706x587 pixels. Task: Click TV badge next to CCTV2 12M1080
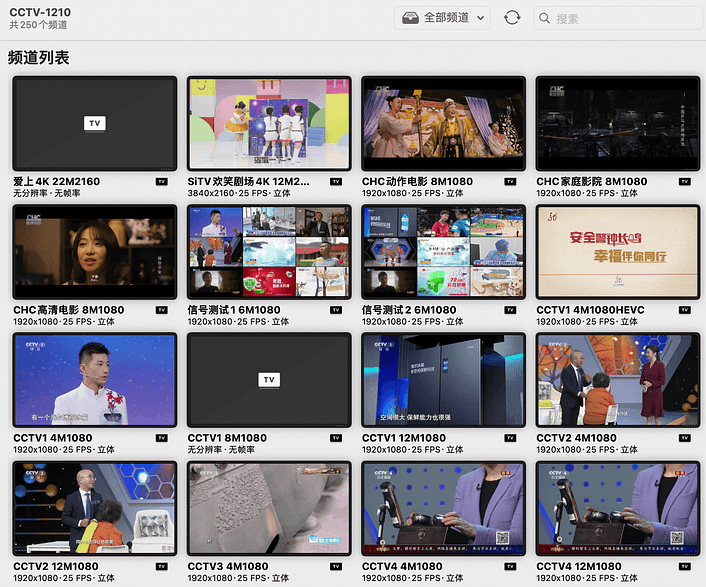[x=162, y=566]
